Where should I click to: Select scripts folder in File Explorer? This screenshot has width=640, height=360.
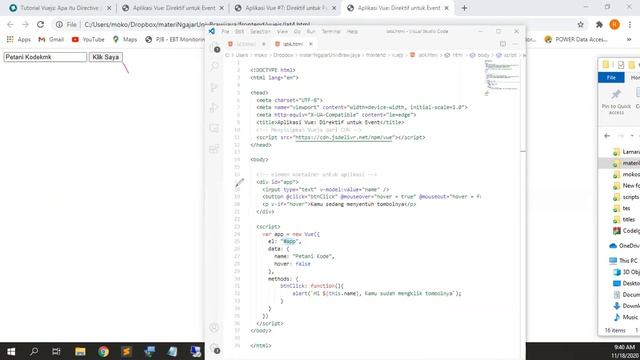[x=626, y=197]
